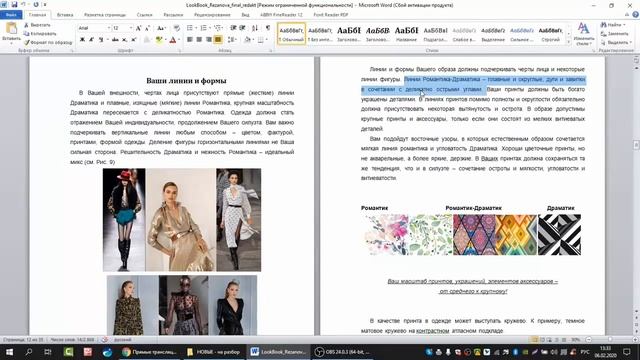This screenshot has width=640, height=360.
Task: Click the Sort (A-Z) icon
Action: (x=255, y=28)
